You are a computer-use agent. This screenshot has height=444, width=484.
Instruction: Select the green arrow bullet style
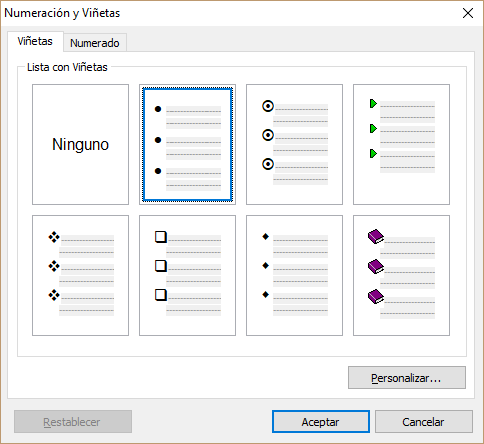401,144
